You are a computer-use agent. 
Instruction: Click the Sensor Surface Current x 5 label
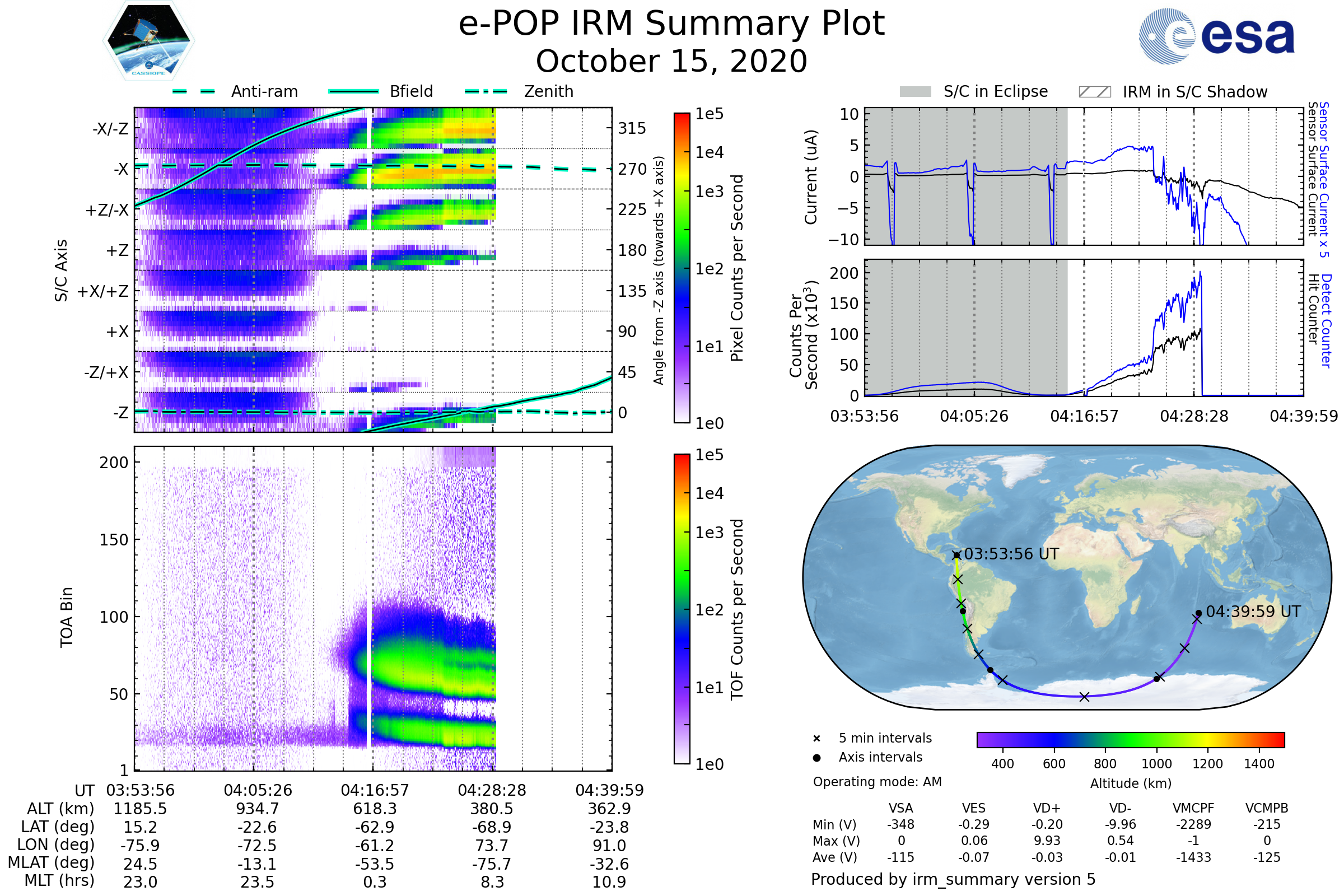click(x=1323, y=179)
